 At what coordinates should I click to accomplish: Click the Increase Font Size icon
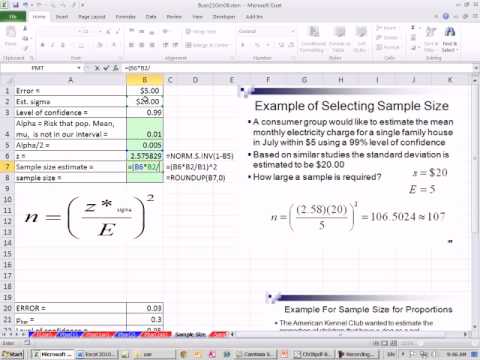[108, 32]
